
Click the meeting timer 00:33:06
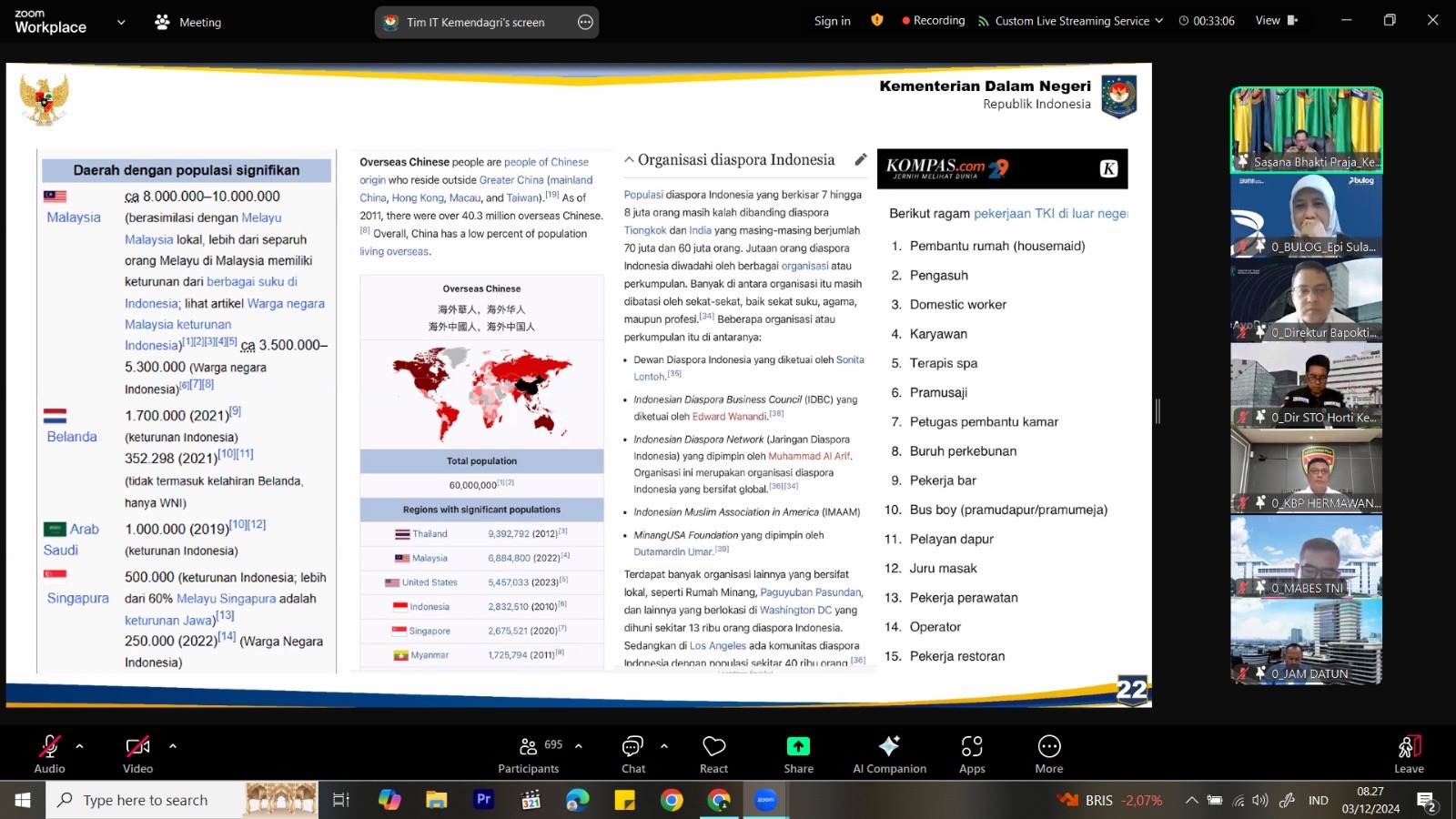pos(1207,21)
